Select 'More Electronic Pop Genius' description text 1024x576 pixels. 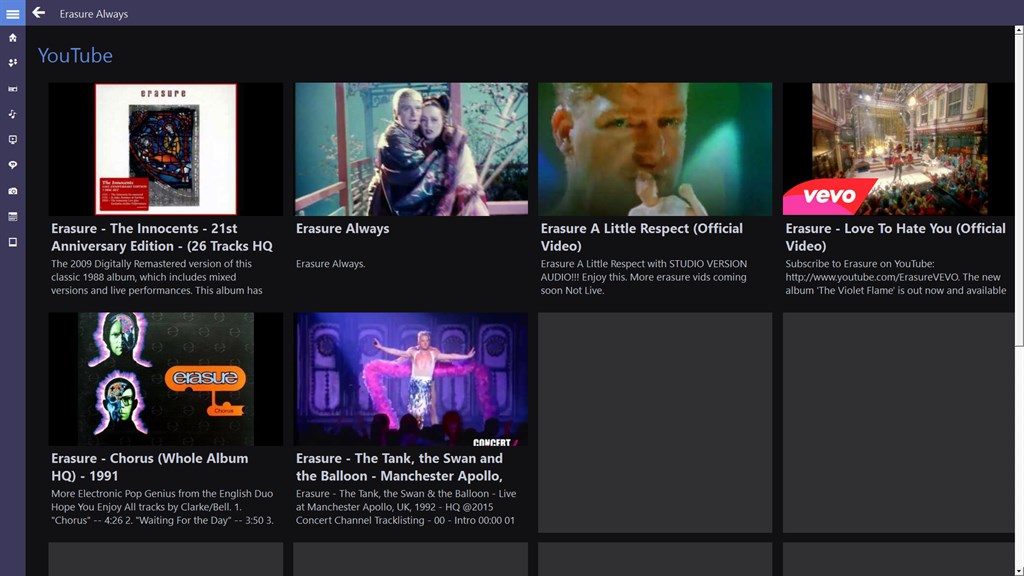coord(162,507)
